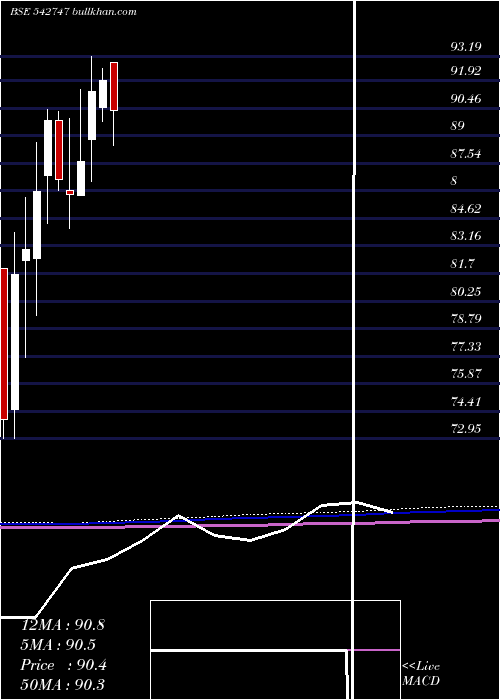Click the '50MA : 90.3' readout
Viewport: 500px width, 700px height.
pos(63,684)
